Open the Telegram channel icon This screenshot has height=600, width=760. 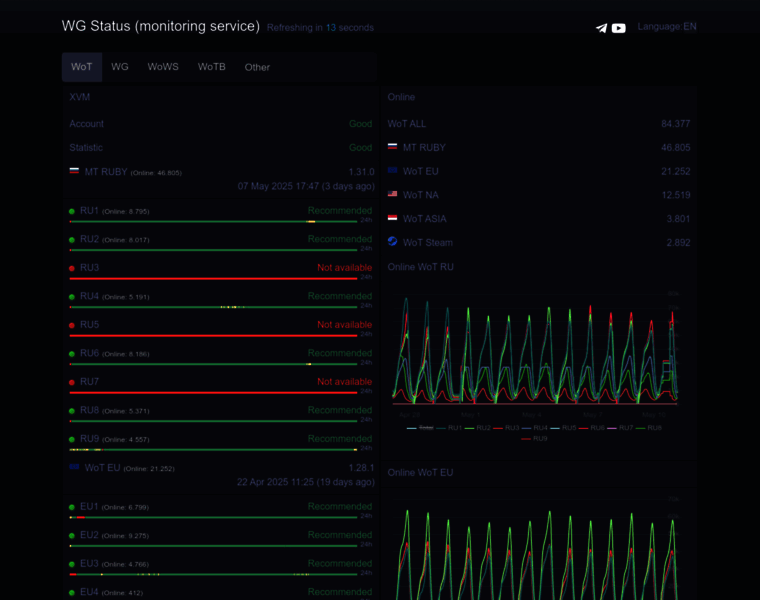tap(601, 28)
